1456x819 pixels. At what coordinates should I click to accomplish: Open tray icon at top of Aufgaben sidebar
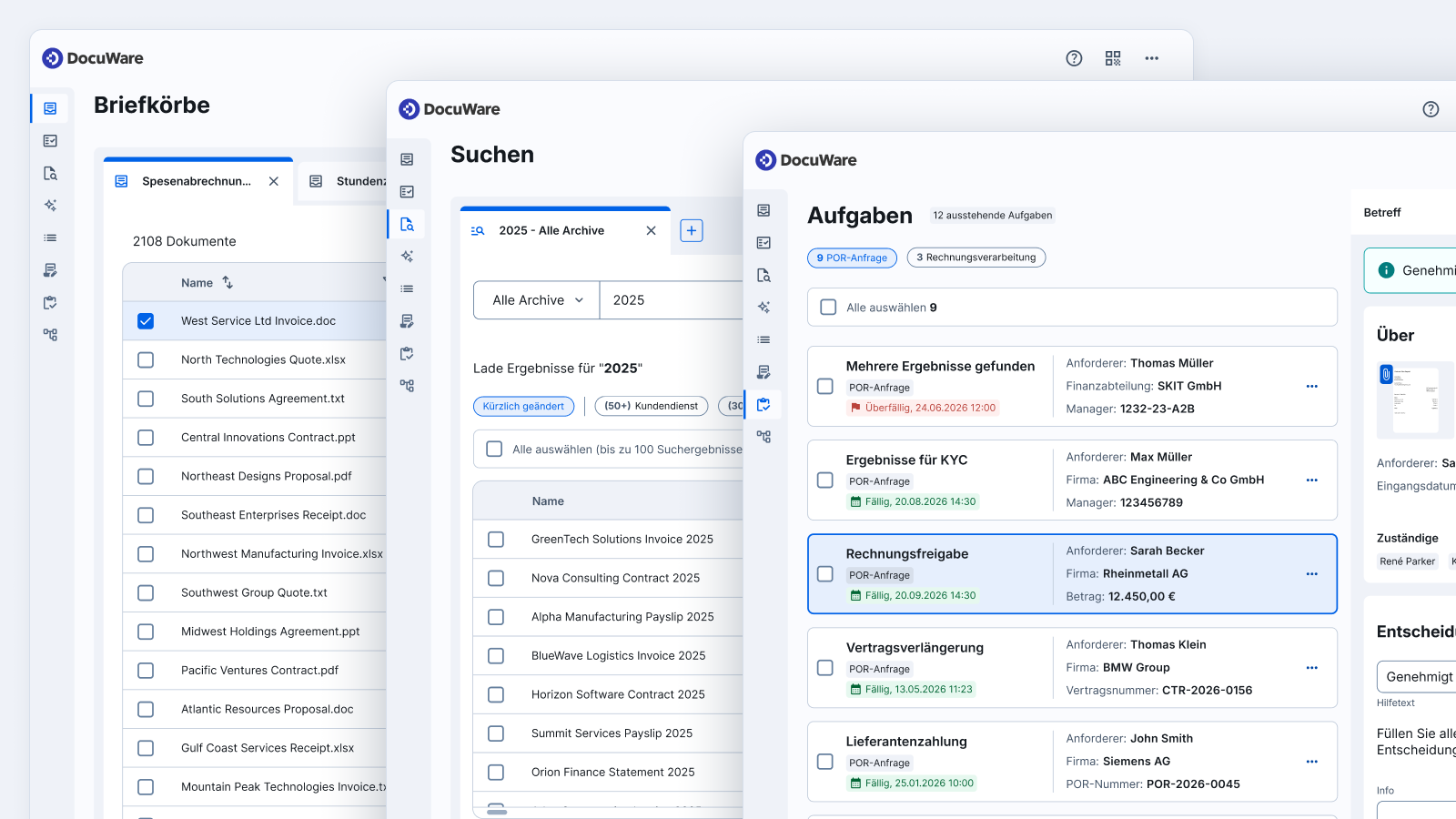point(763,210)
